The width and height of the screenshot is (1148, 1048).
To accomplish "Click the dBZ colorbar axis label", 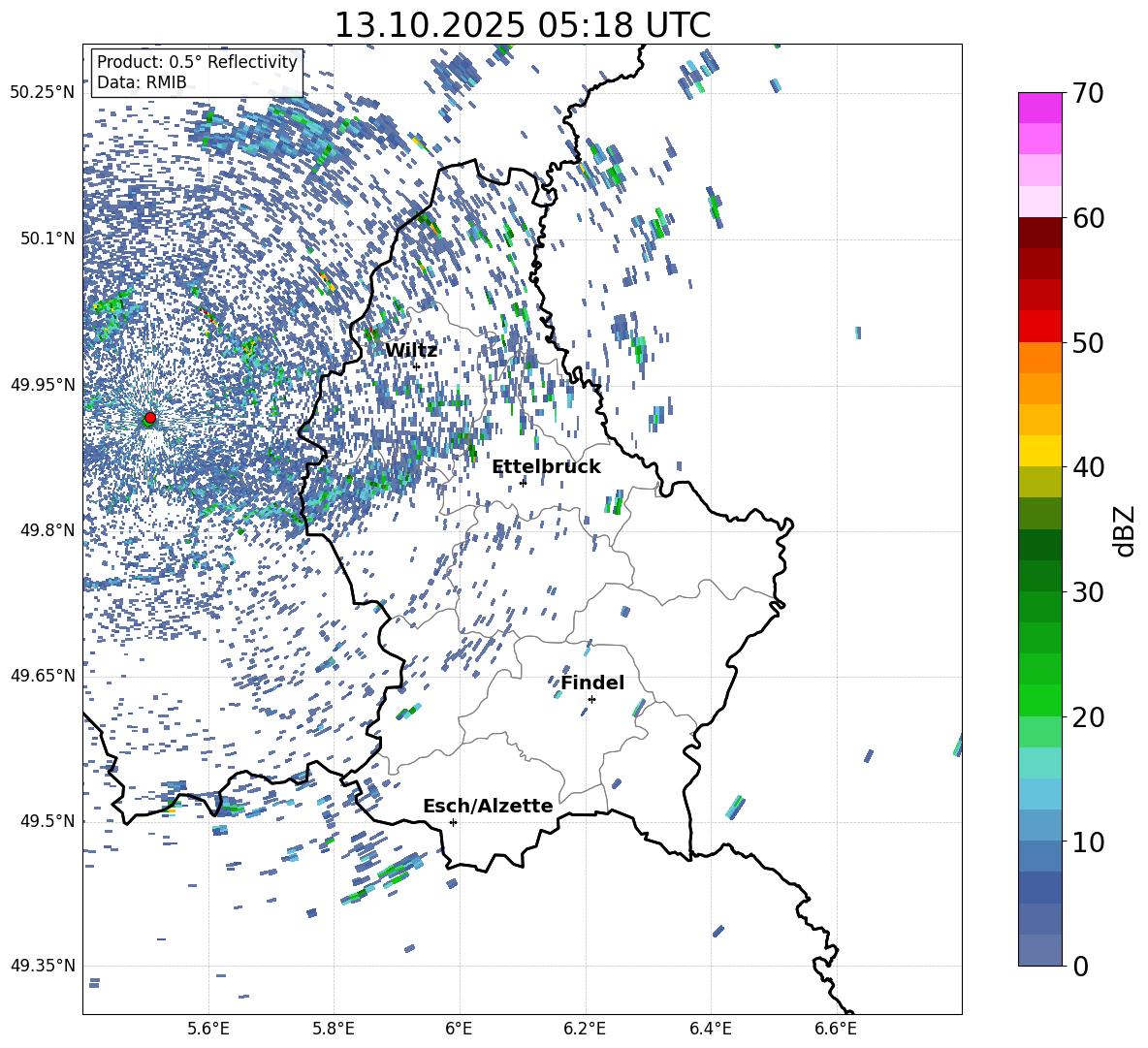I will (x=1124, y=530).
